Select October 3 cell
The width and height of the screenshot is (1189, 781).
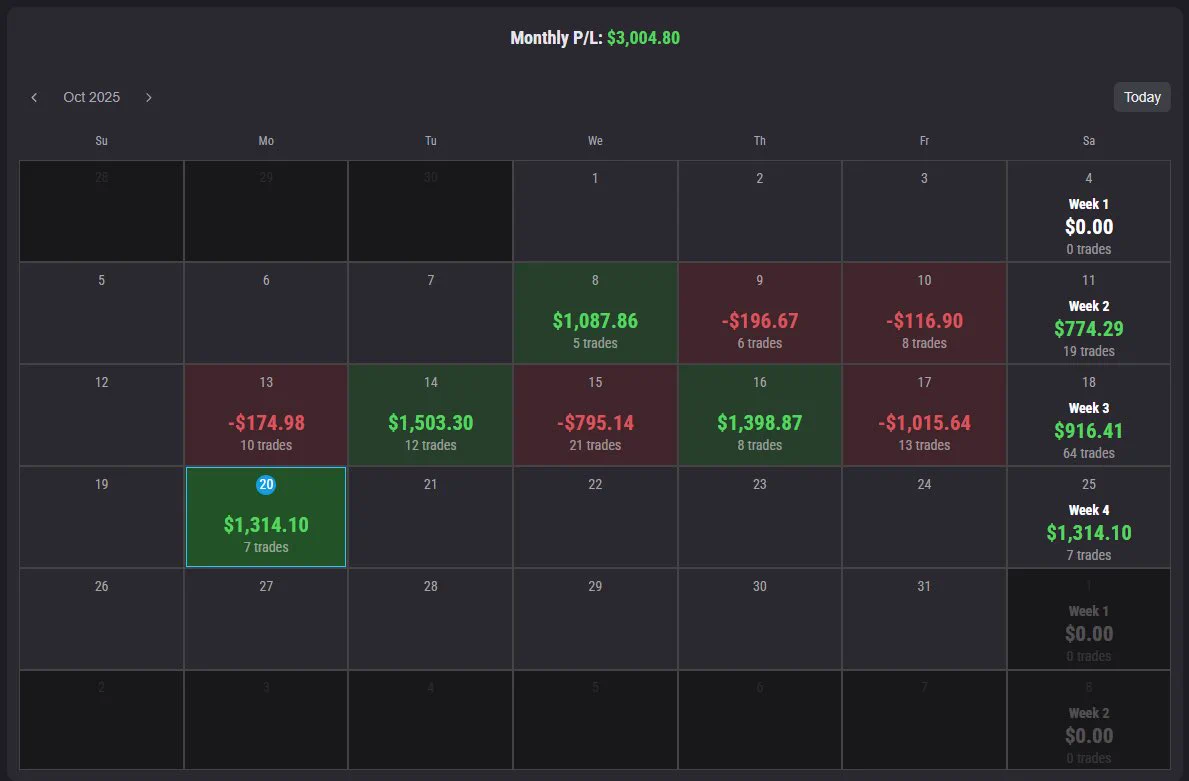(924, 212)
